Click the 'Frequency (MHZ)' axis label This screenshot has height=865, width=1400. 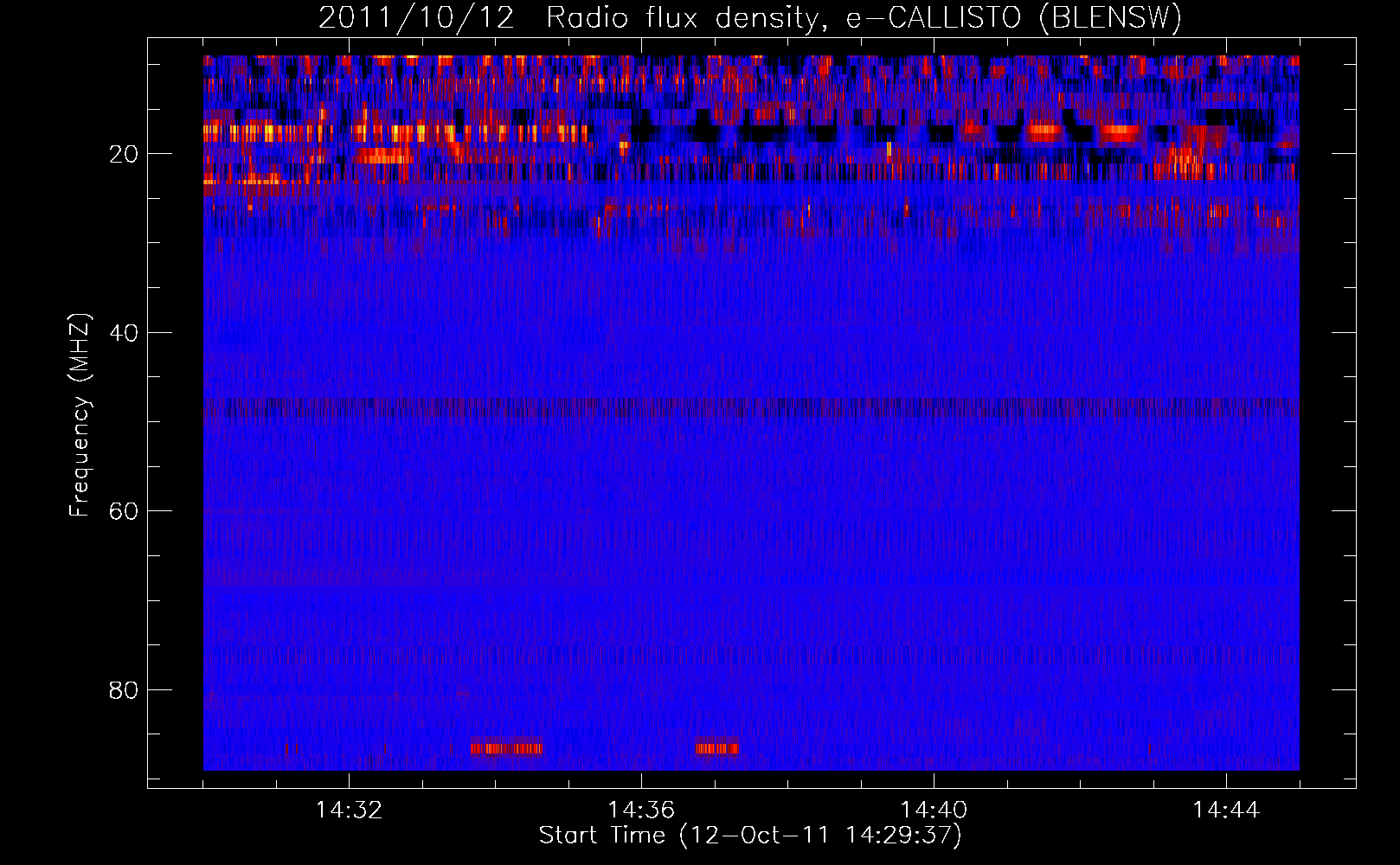[x=80, y=416]
